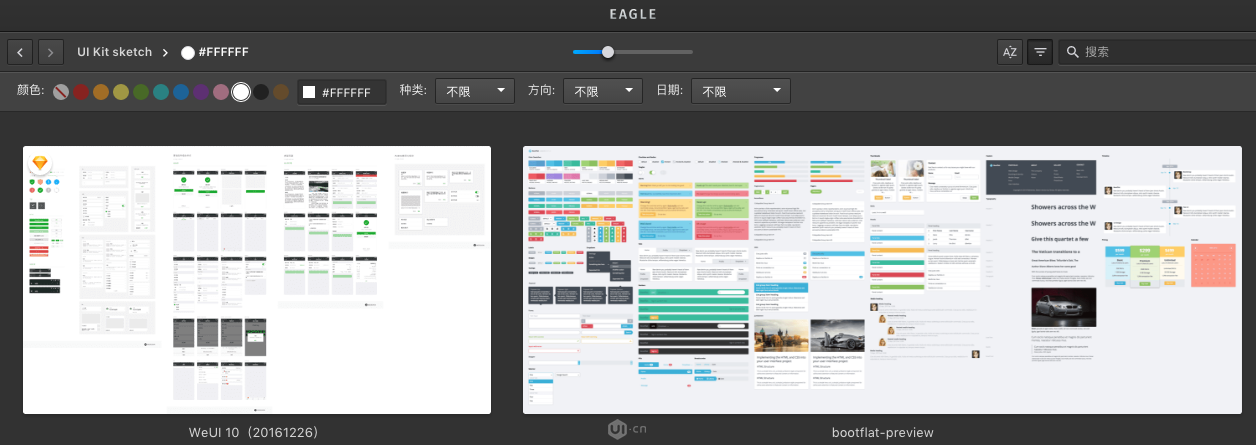Choose the green color filter swatch
Image resolution: width=1256 pixels, height=445 pixels.
click(141, 92)
